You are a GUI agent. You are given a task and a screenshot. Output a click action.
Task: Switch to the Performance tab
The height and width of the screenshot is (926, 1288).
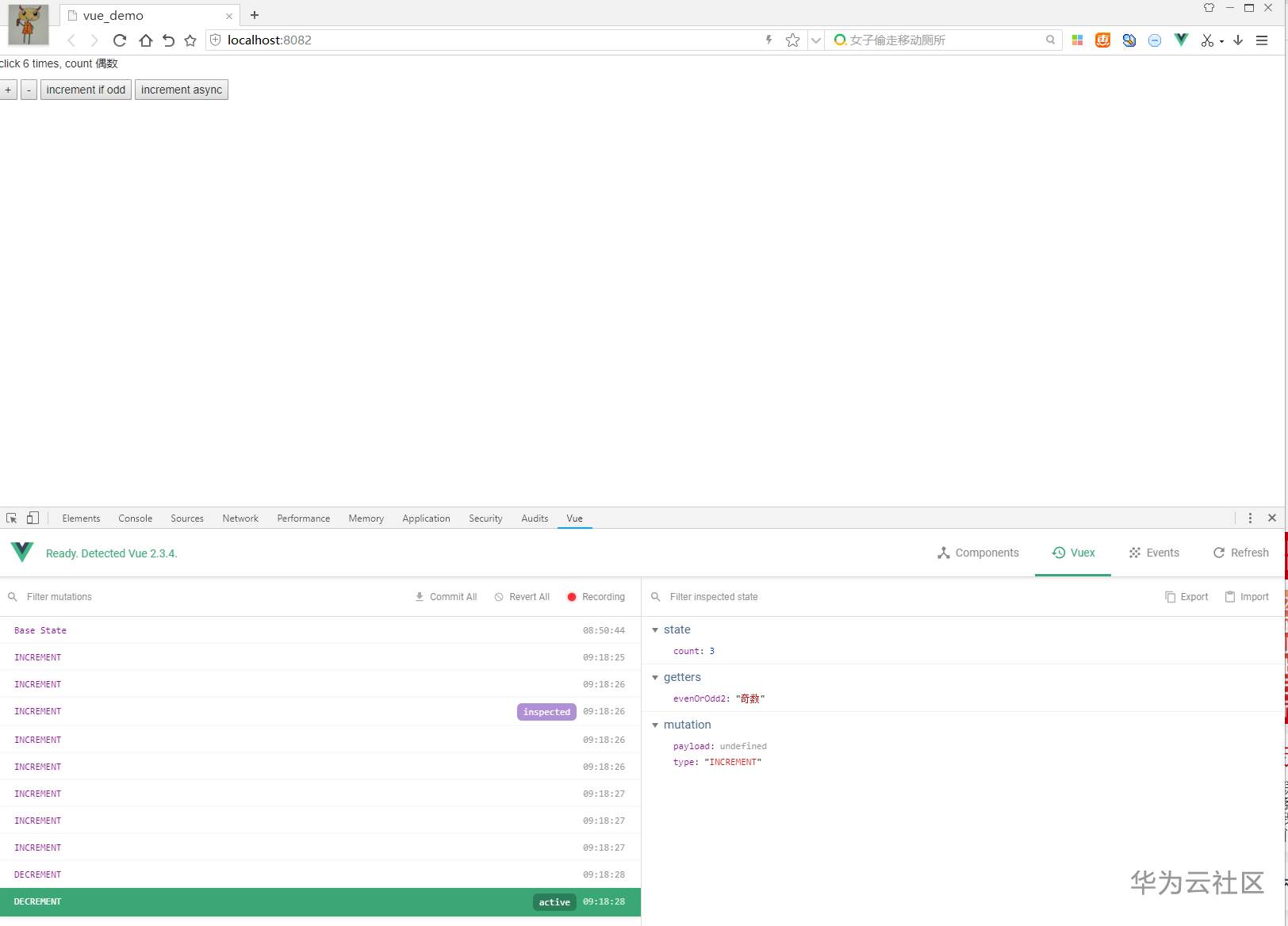[x=304, y=518]
